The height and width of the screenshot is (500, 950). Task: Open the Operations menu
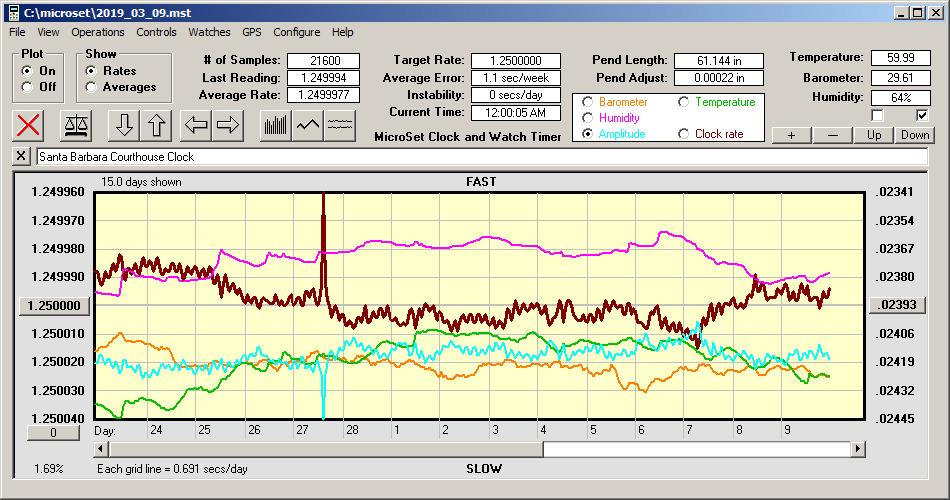coord(98,32)
